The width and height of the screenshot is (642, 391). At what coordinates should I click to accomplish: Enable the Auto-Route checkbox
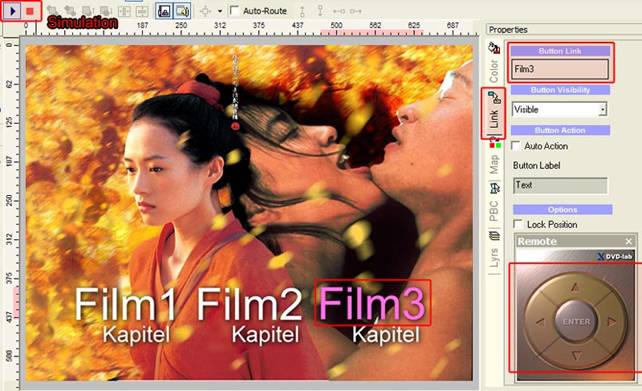(x=235, y=11)
